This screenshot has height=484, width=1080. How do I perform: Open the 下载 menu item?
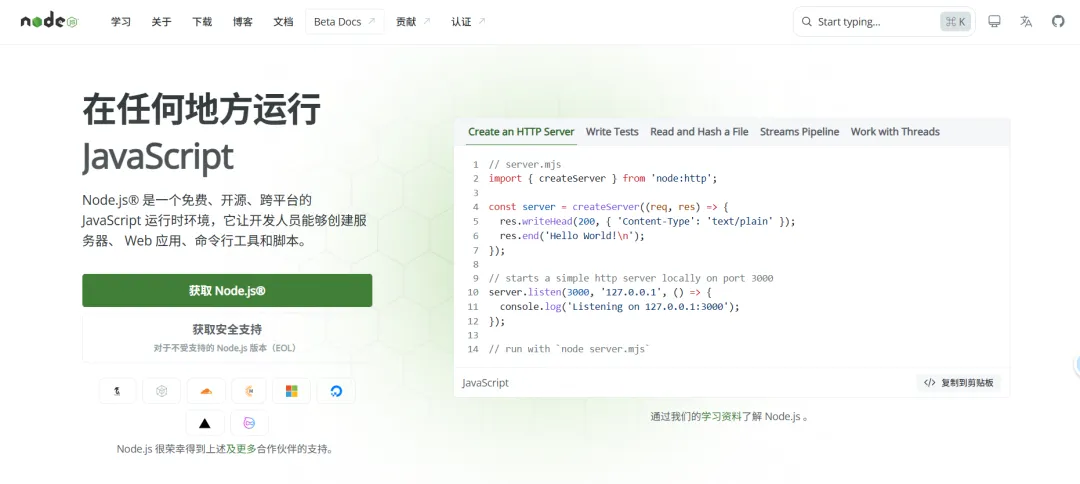202,22
